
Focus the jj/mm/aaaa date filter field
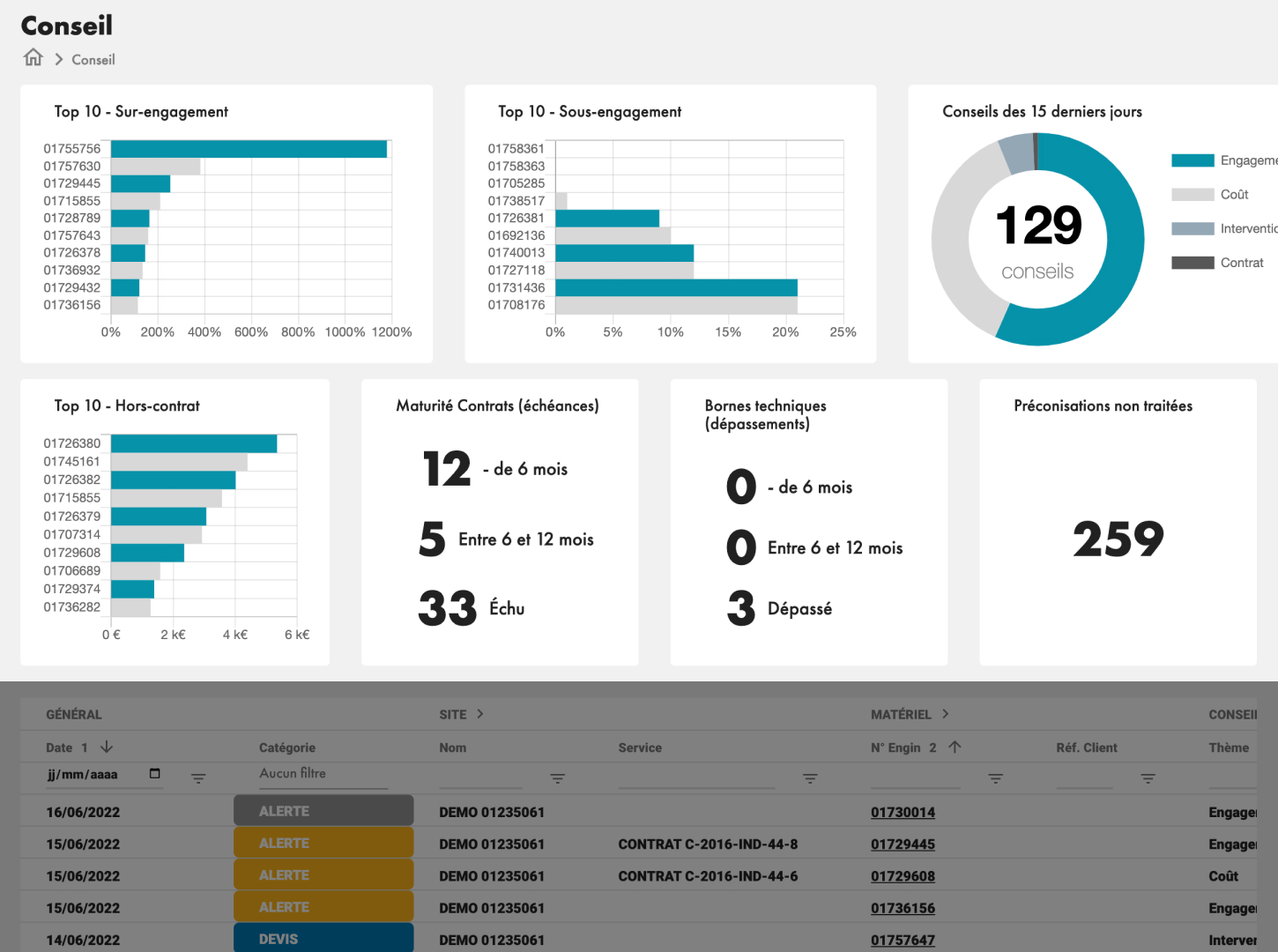[104, 775]
